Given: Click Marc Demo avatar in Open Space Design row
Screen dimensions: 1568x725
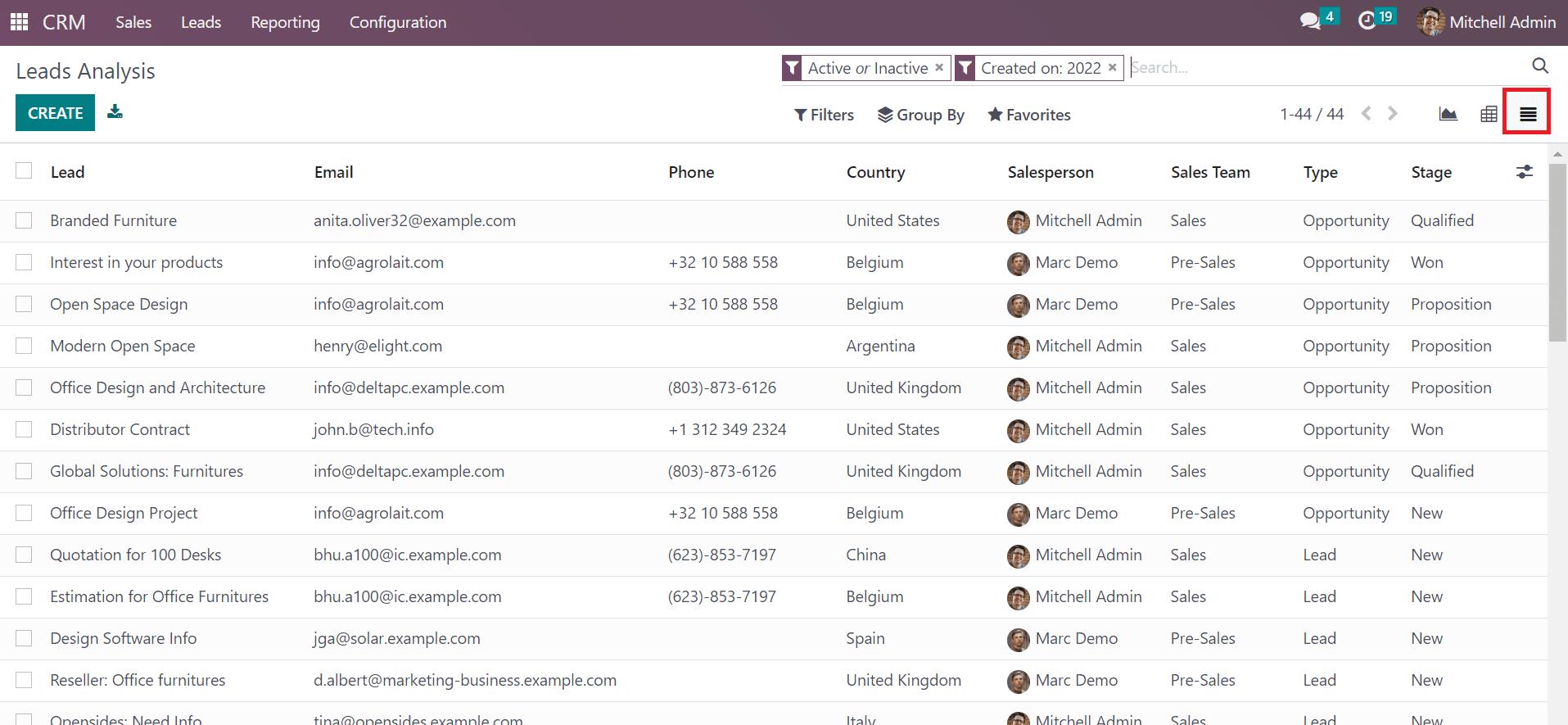Looking at the screenshot, I should point(1018,305).
